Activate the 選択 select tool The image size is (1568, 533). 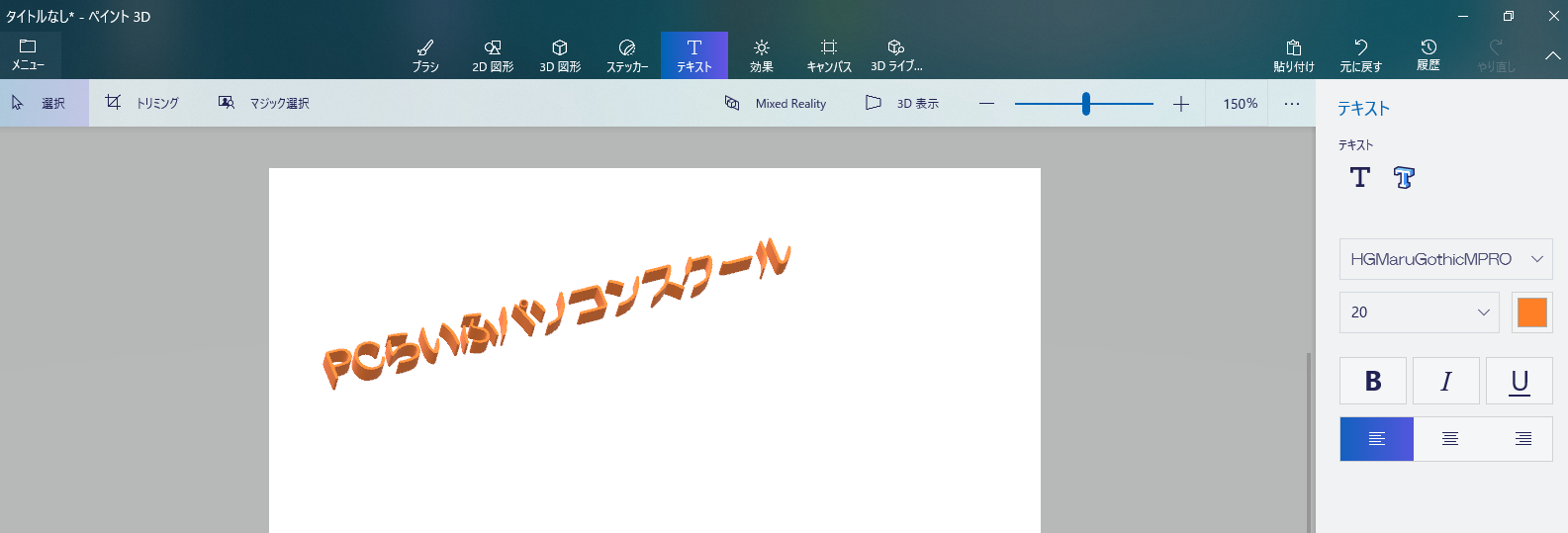click(45, 103)
